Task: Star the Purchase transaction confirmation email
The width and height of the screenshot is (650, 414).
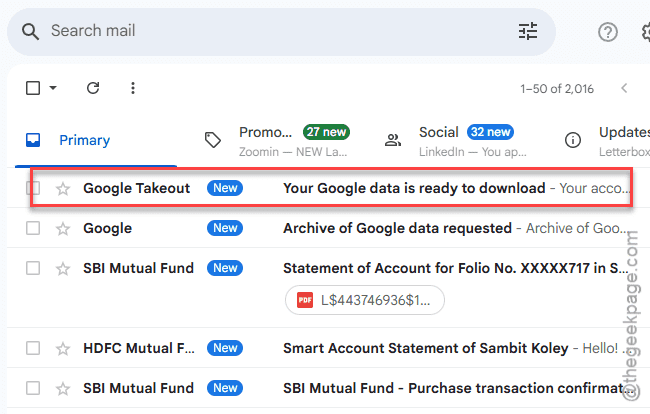Action: [63, 389]
